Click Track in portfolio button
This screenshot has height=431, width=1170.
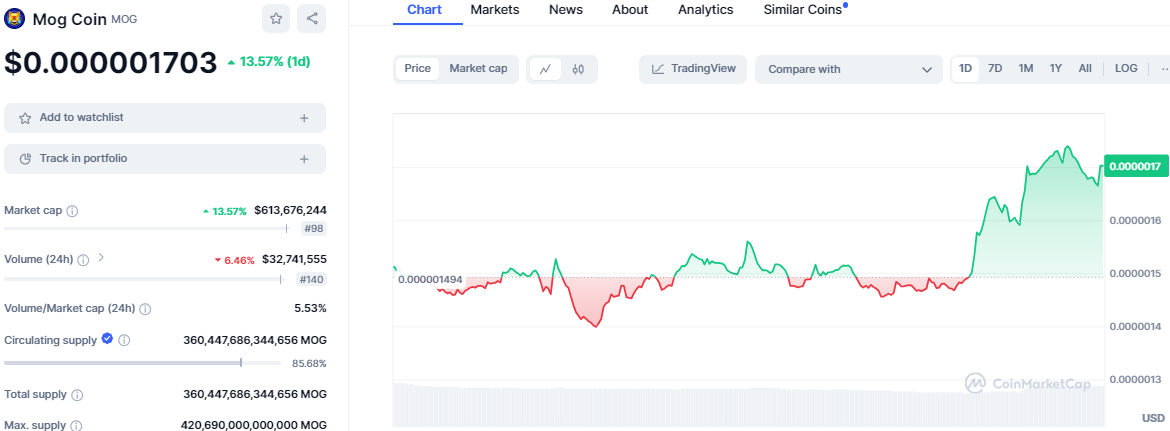(165, 159)
